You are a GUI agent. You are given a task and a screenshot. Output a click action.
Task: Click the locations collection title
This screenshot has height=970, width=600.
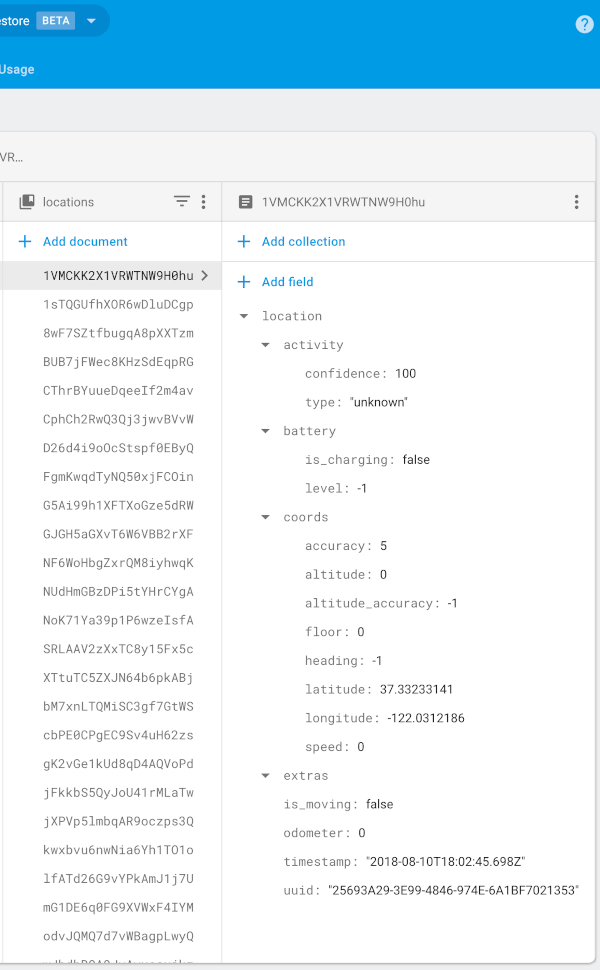pyautogui.click(x=68, y=202)
